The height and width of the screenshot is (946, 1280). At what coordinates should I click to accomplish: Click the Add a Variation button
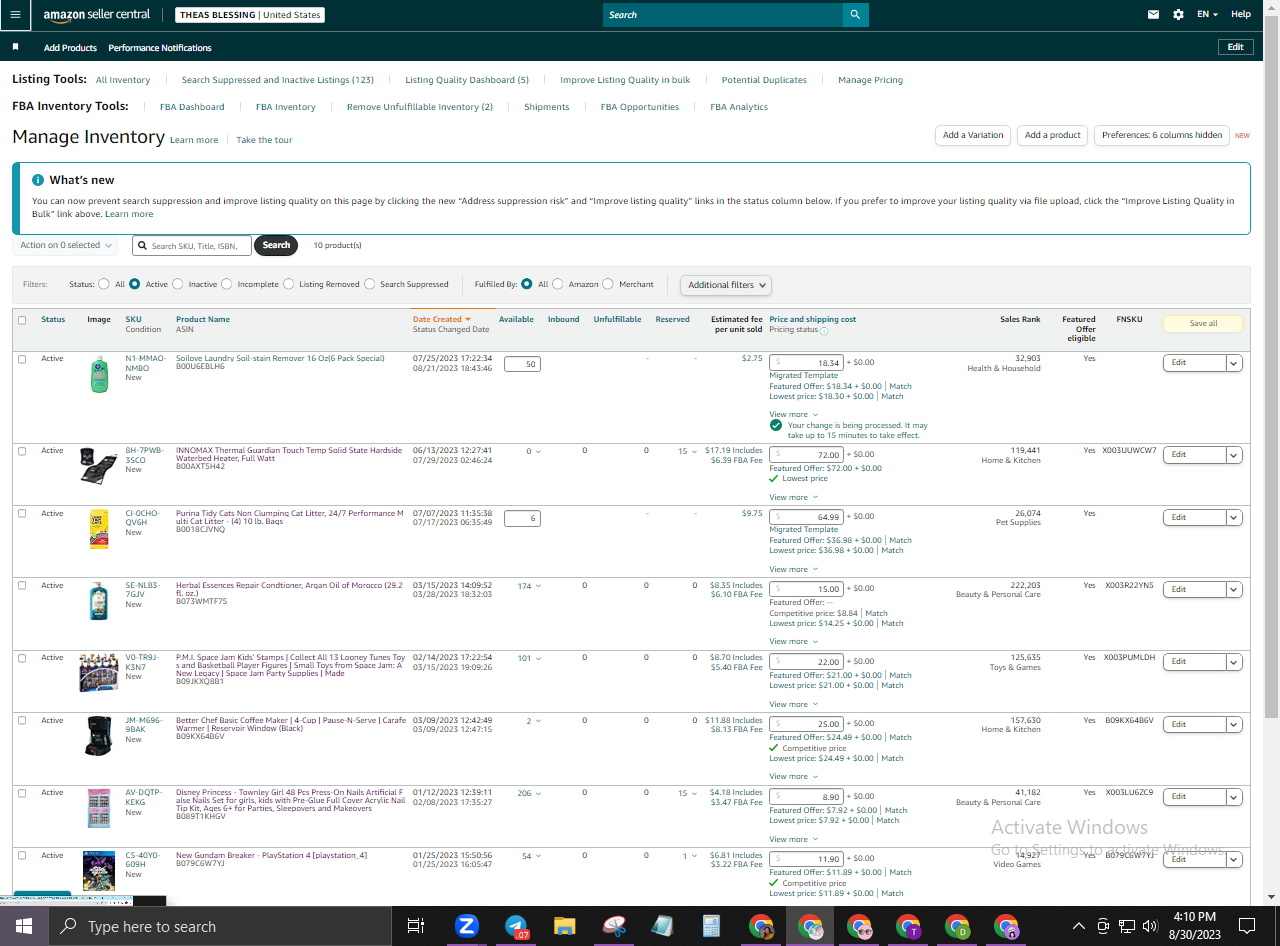pyautogui.click(x=973, y=135)
